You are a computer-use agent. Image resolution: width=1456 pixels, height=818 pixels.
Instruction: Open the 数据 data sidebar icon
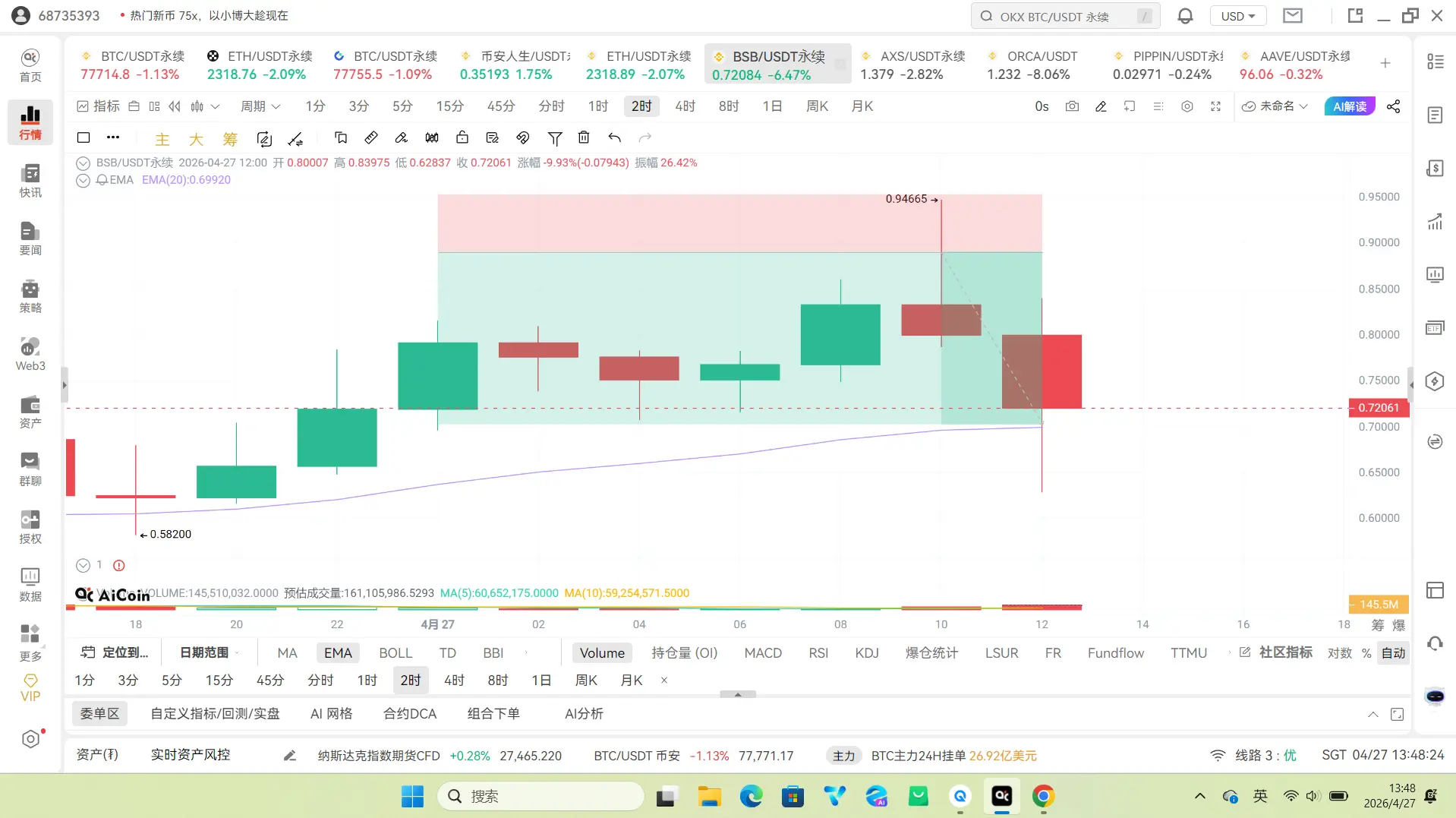pos(30,585)
